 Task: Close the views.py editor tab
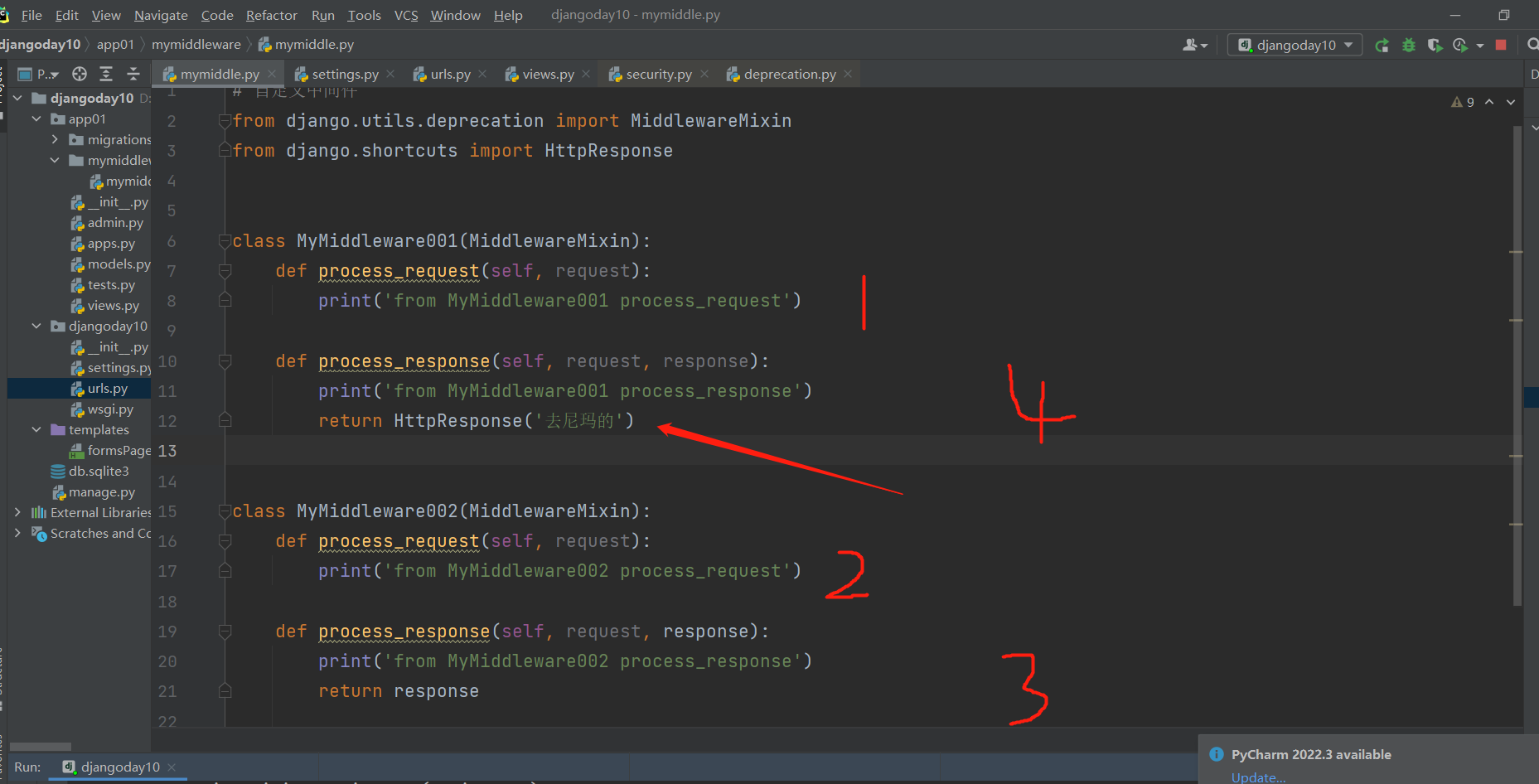coord(586,74)
